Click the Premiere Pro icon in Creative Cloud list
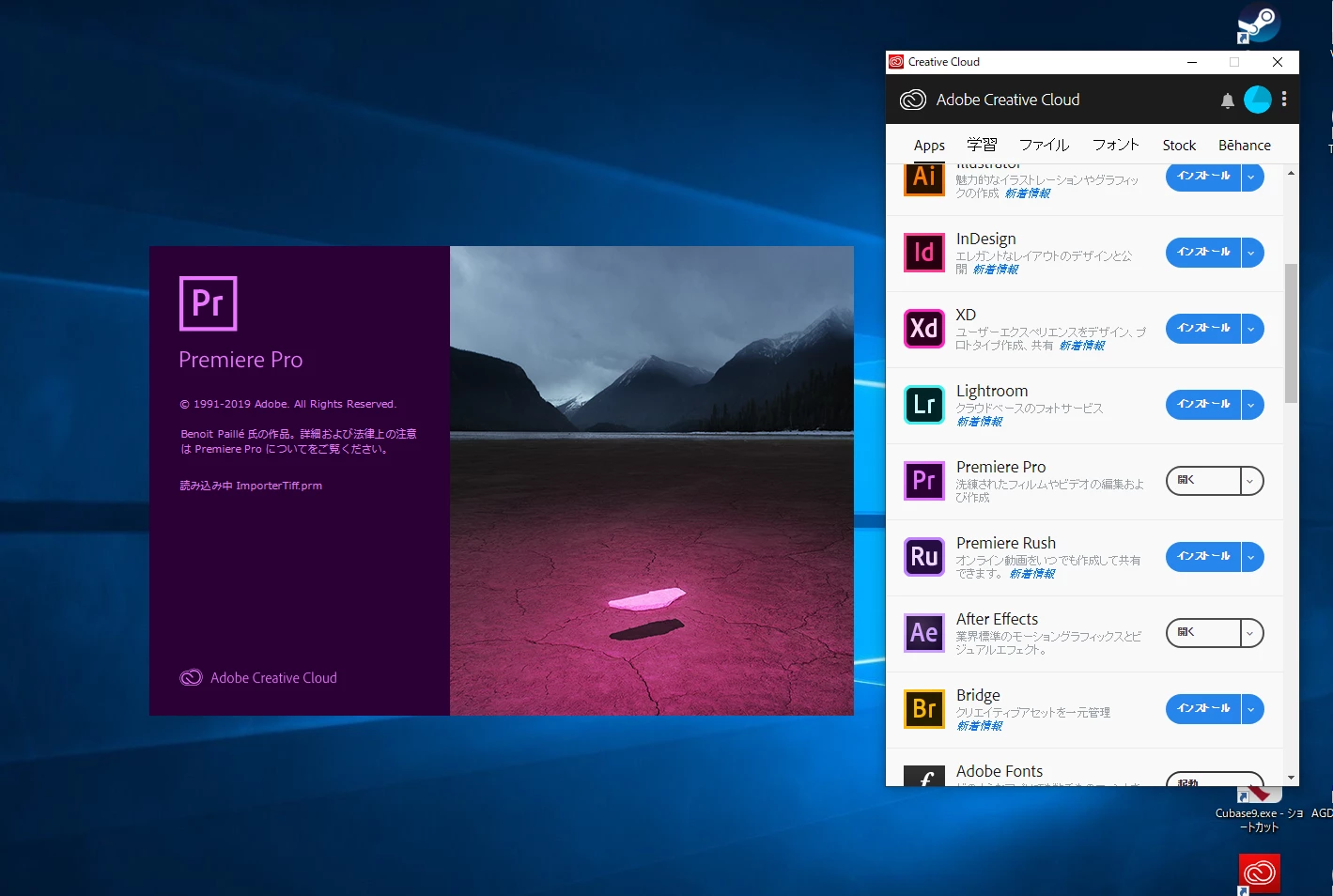The width and height of the screenshot is (1333, 896). pos(923,480)
